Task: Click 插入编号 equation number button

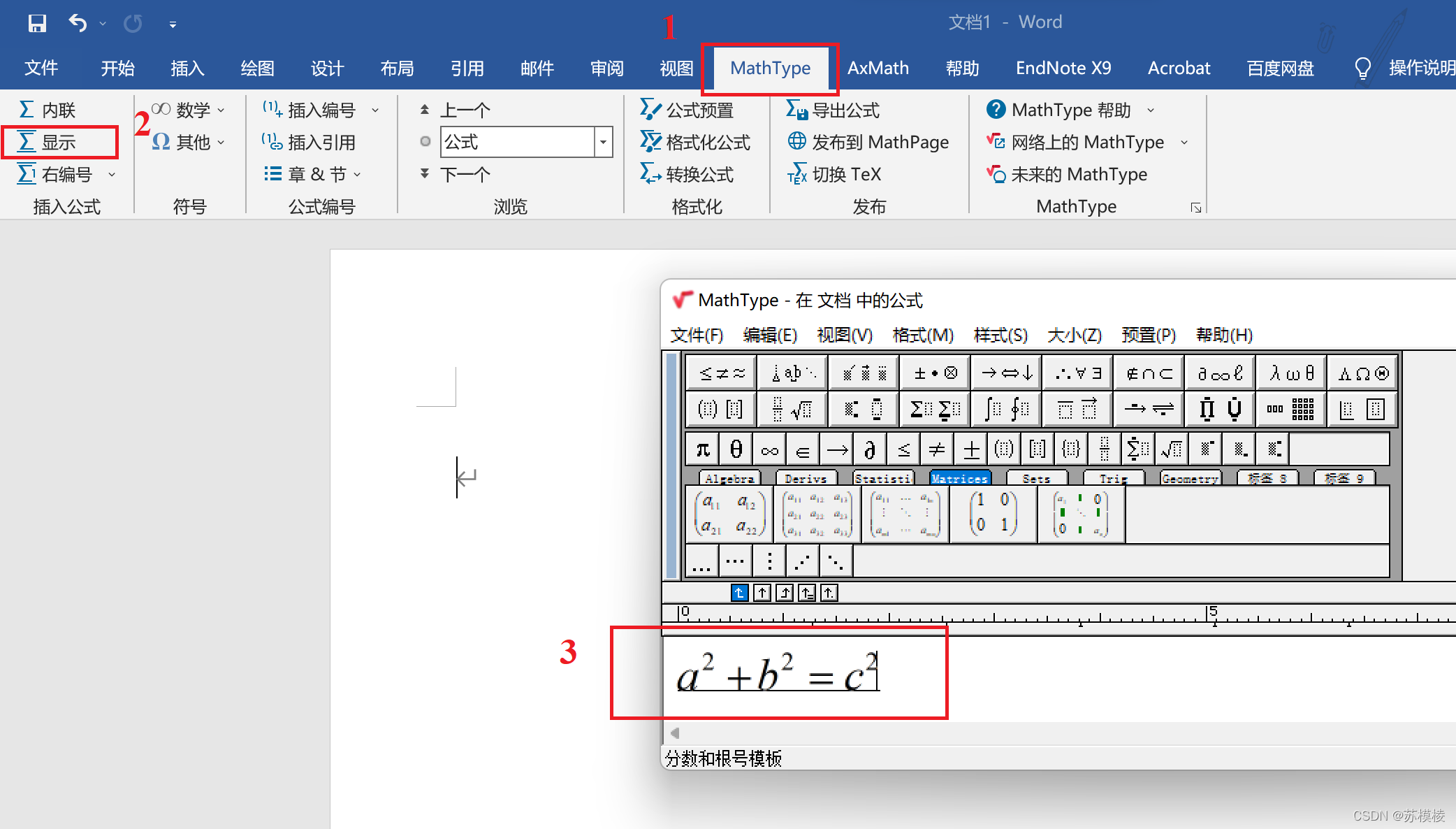Action: point(309,110)
